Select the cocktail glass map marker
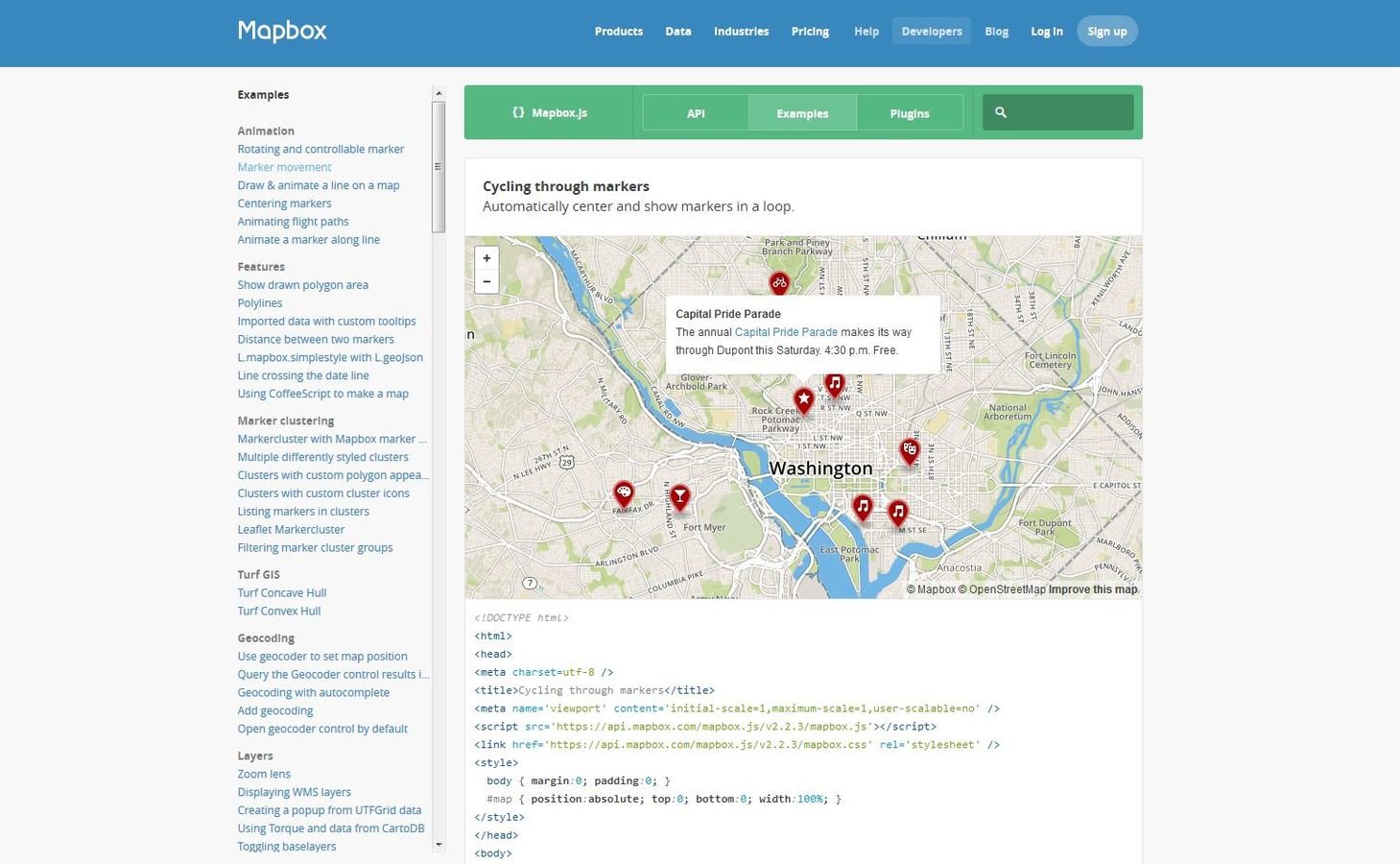1400x864 pixels. (680, 498)
